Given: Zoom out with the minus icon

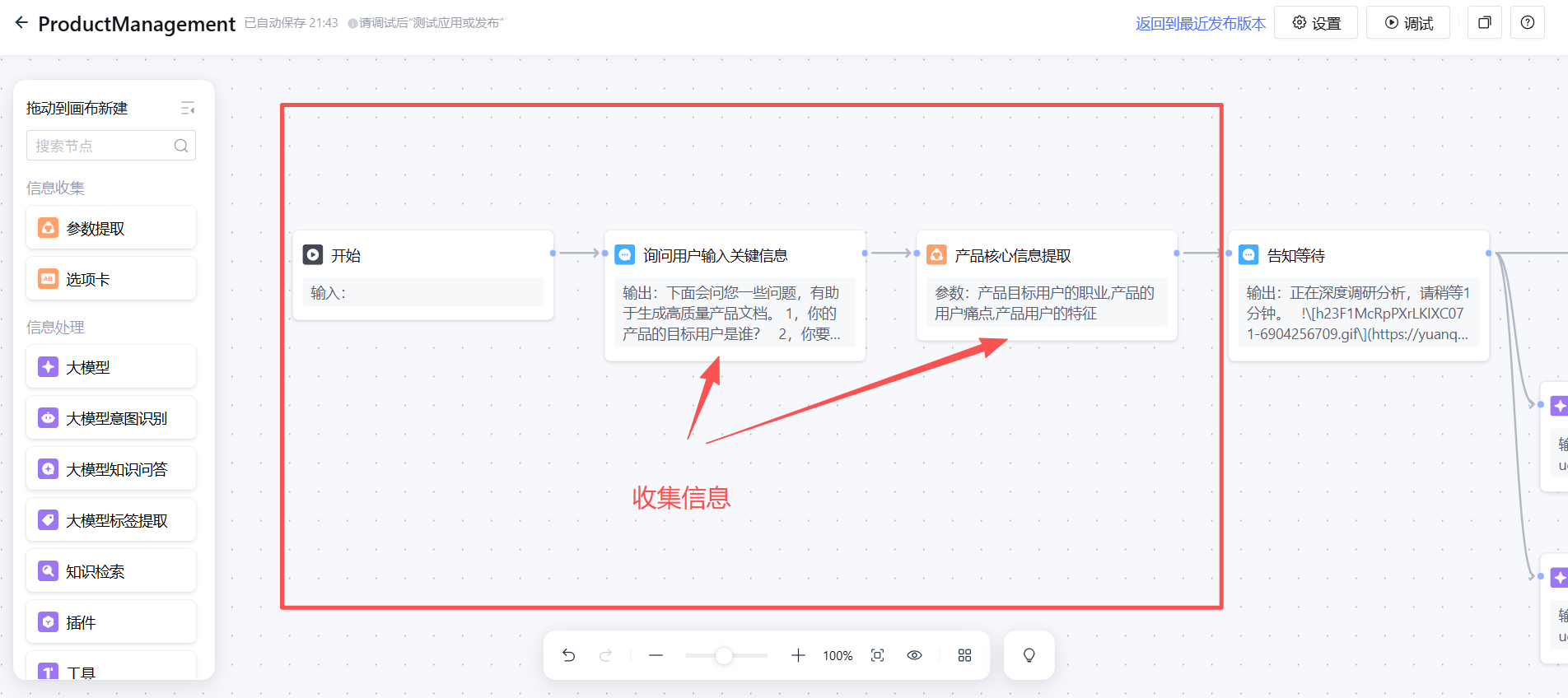Looking at the screenshot, I should [656, 655].
